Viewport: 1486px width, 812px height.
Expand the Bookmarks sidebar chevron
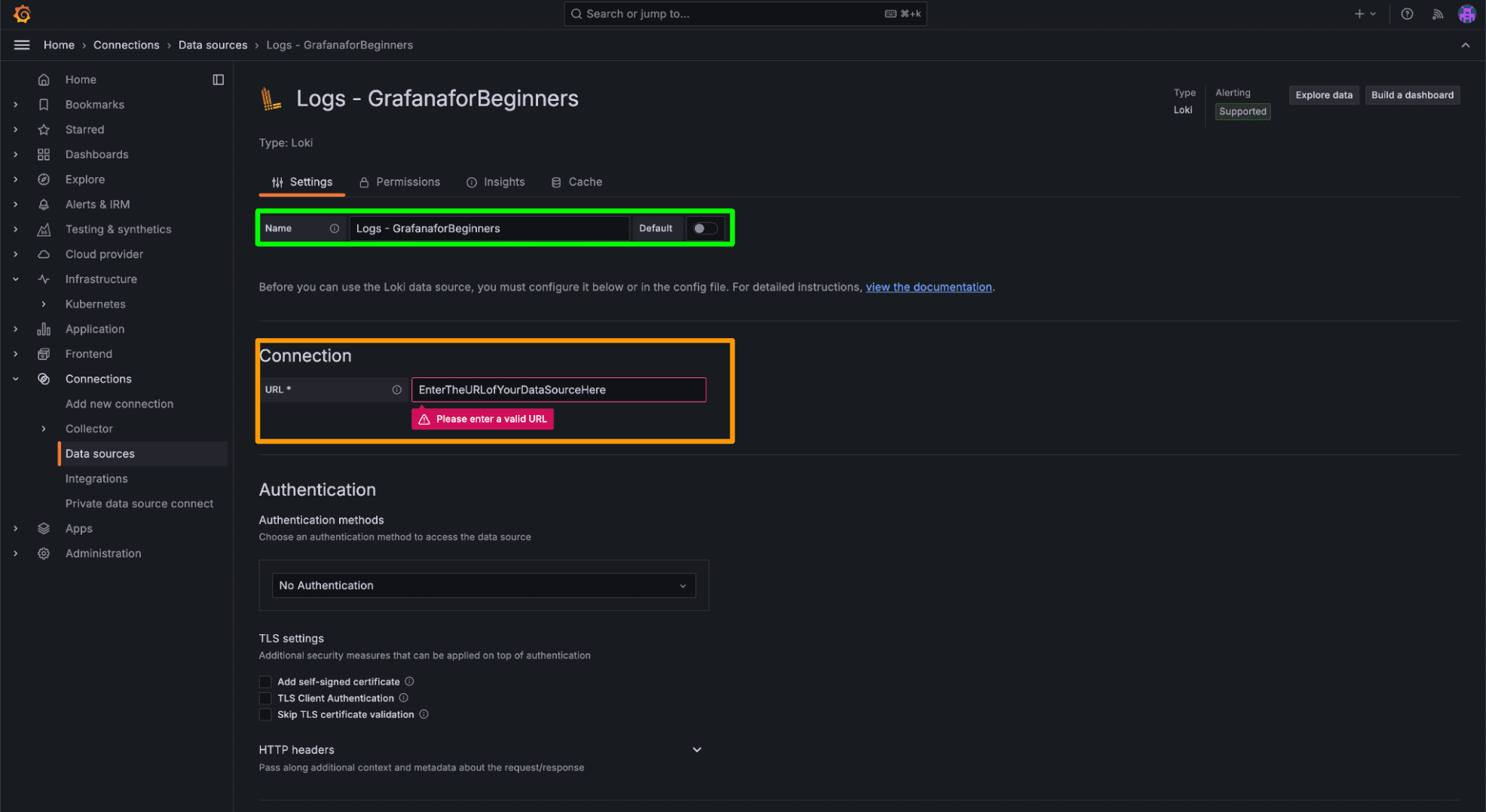tap(16, 104)
